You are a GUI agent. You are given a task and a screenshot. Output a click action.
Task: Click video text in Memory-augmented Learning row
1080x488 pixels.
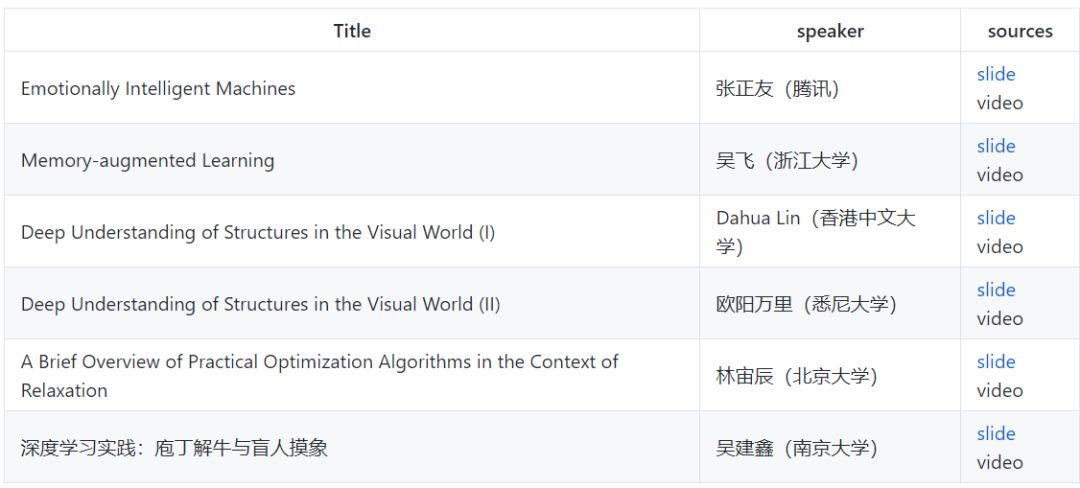999,175
